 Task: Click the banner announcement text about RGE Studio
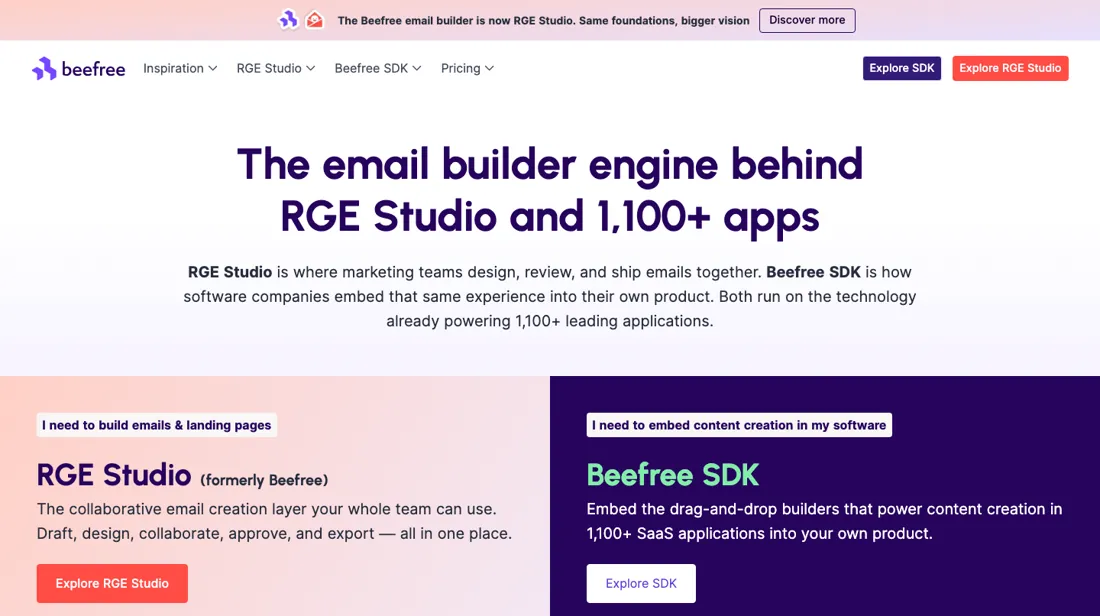click(x=544, y=20)
